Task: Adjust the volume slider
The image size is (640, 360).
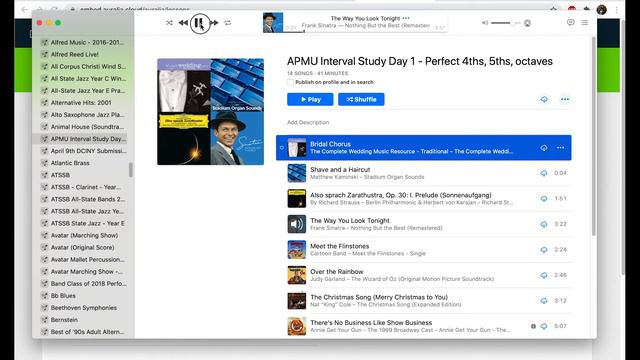Action: [x=505, y=23]
